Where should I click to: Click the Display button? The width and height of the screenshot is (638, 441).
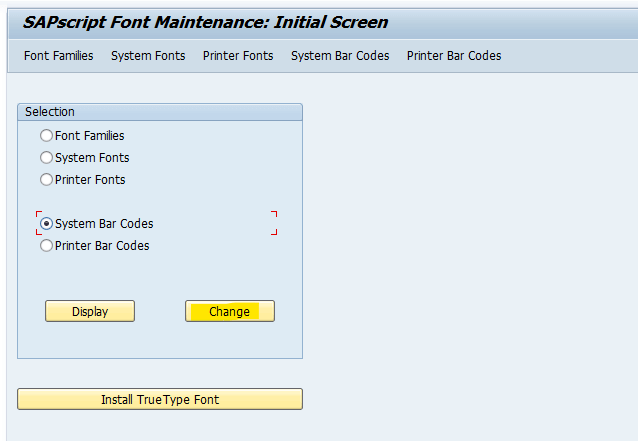click(x=90, y=311)
